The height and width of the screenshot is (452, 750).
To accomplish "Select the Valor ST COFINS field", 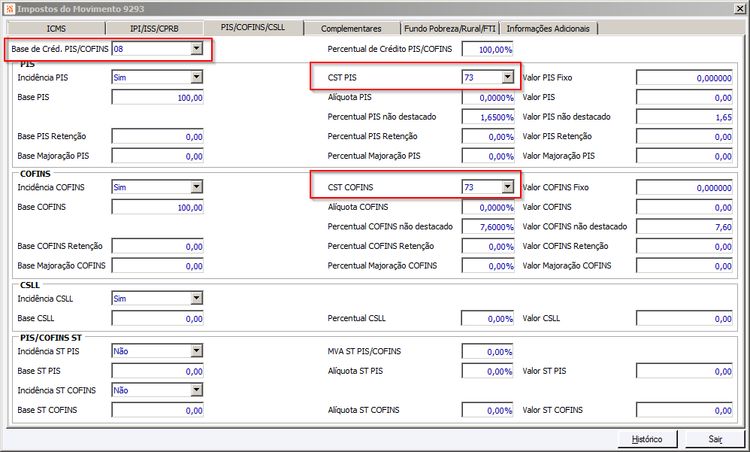I will click(x=684, y=410).
